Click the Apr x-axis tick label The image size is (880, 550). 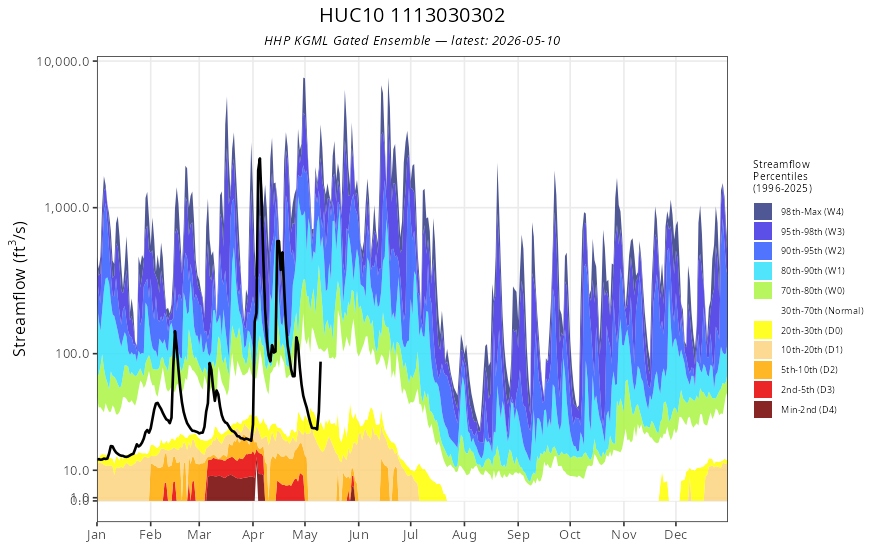click(x=253, y=534)
